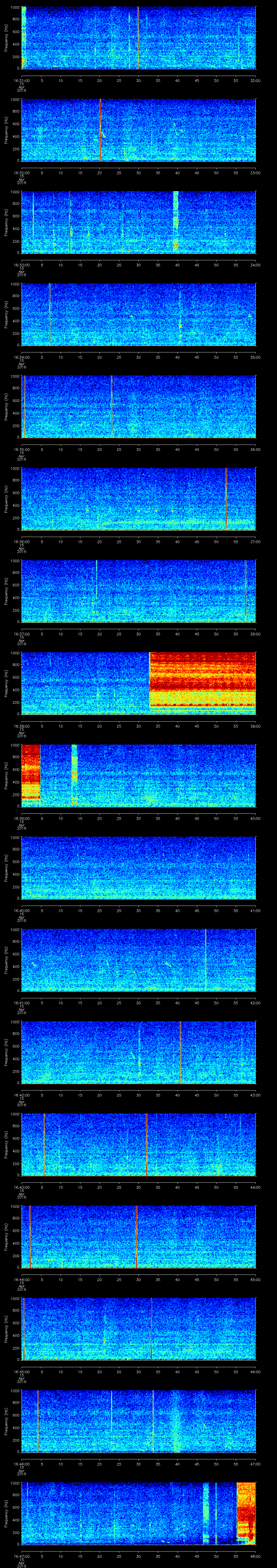The height and width of the screenshot is (1568, 277).
Task: Click vertical line near 23s in 16:35 spectrogram
Action: tap(112, 407)
